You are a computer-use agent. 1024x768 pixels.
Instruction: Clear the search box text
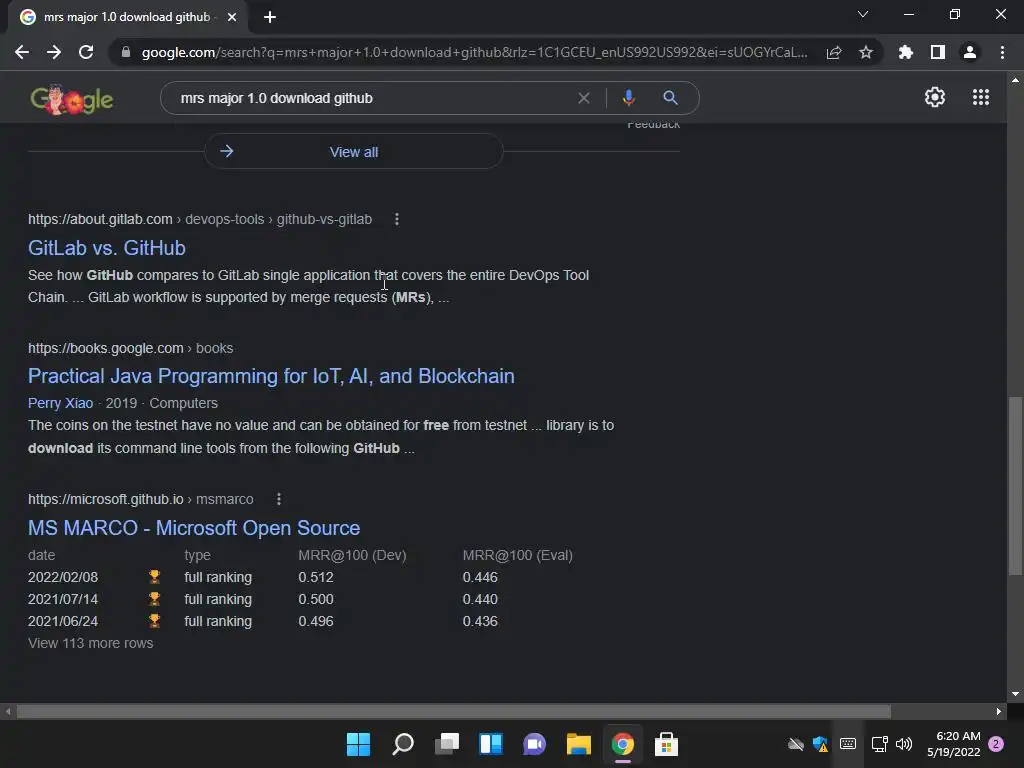point(584,98)
